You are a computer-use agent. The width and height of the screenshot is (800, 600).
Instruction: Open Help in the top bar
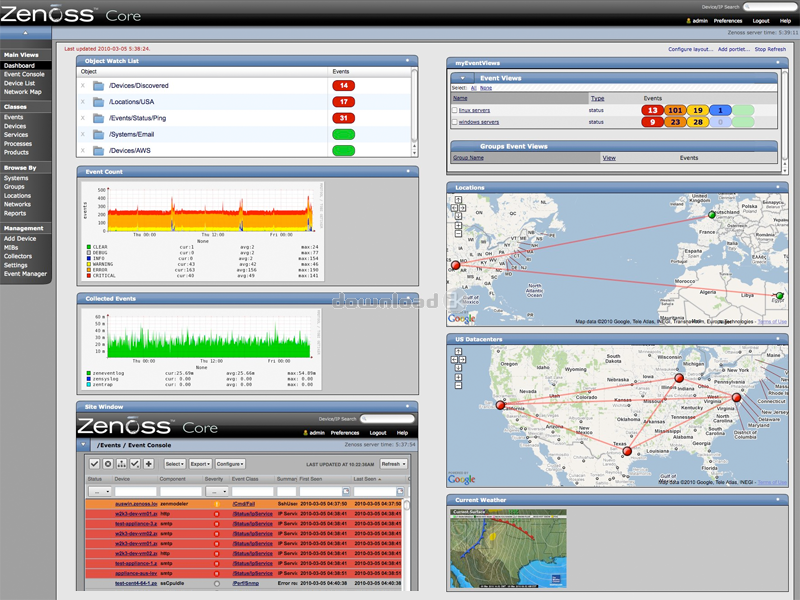tap(785, 21)
